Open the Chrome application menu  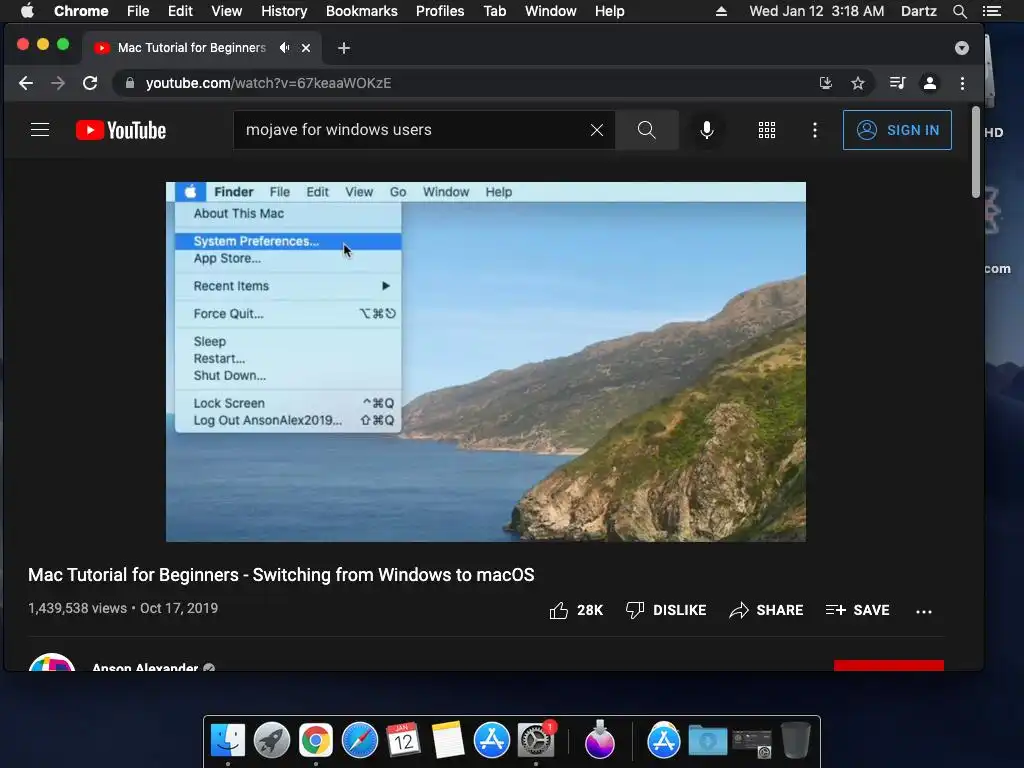click(81, 11)
